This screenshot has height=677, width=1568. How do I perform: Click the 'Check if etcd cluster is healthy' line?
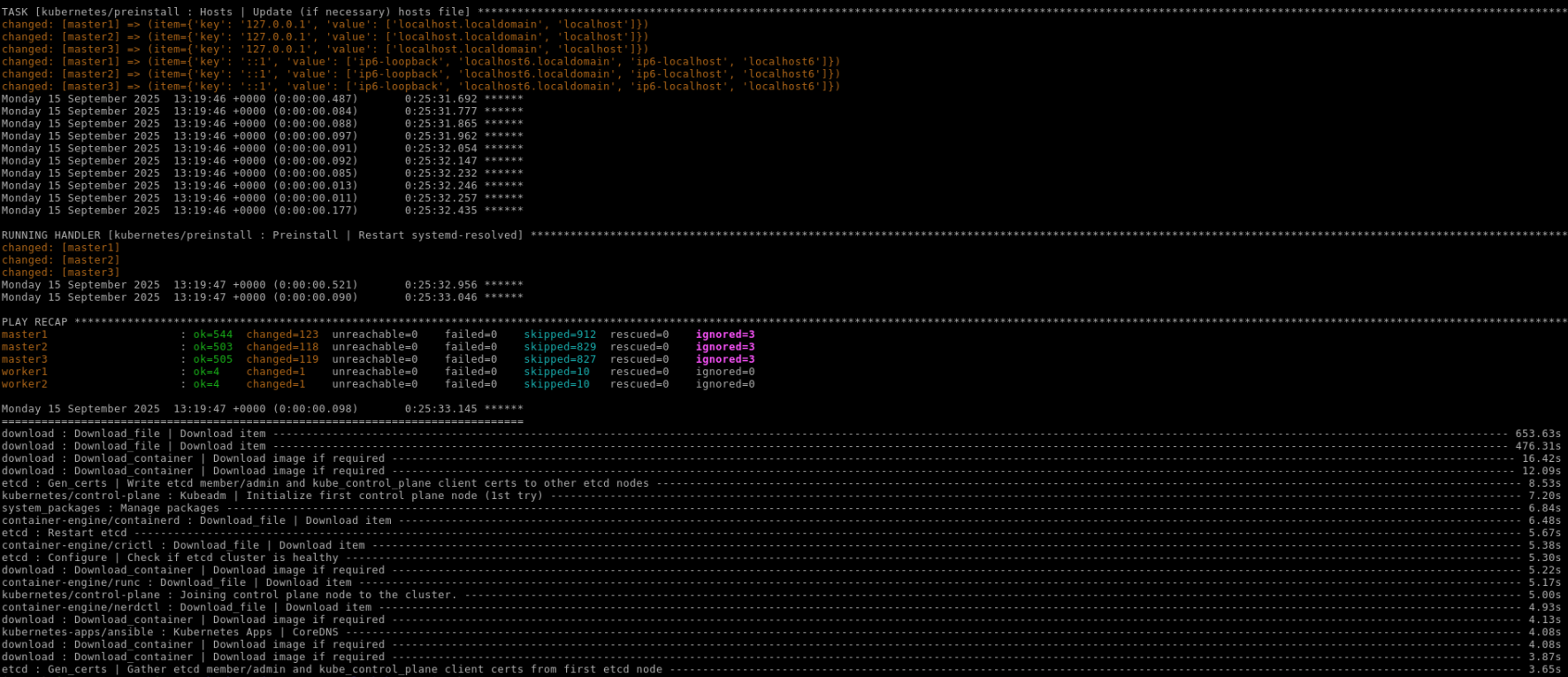point(781,558)
